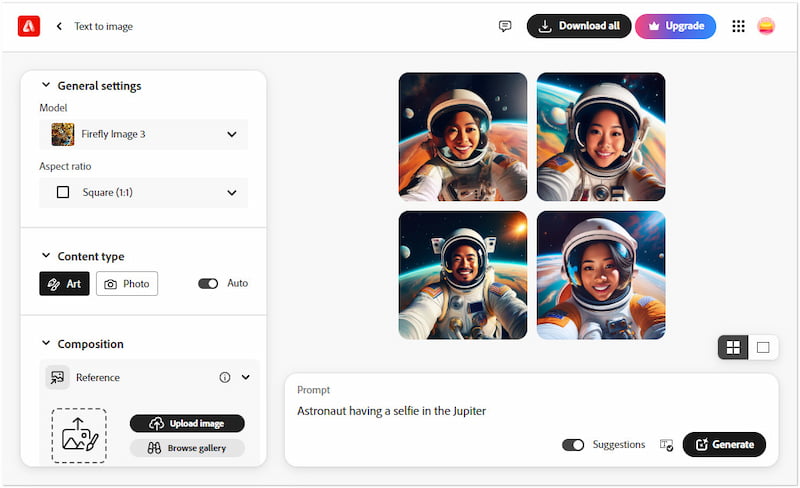Click the Upgrade button
The height and width of the screenshot is (488, 800).
[x=675, y=26]
